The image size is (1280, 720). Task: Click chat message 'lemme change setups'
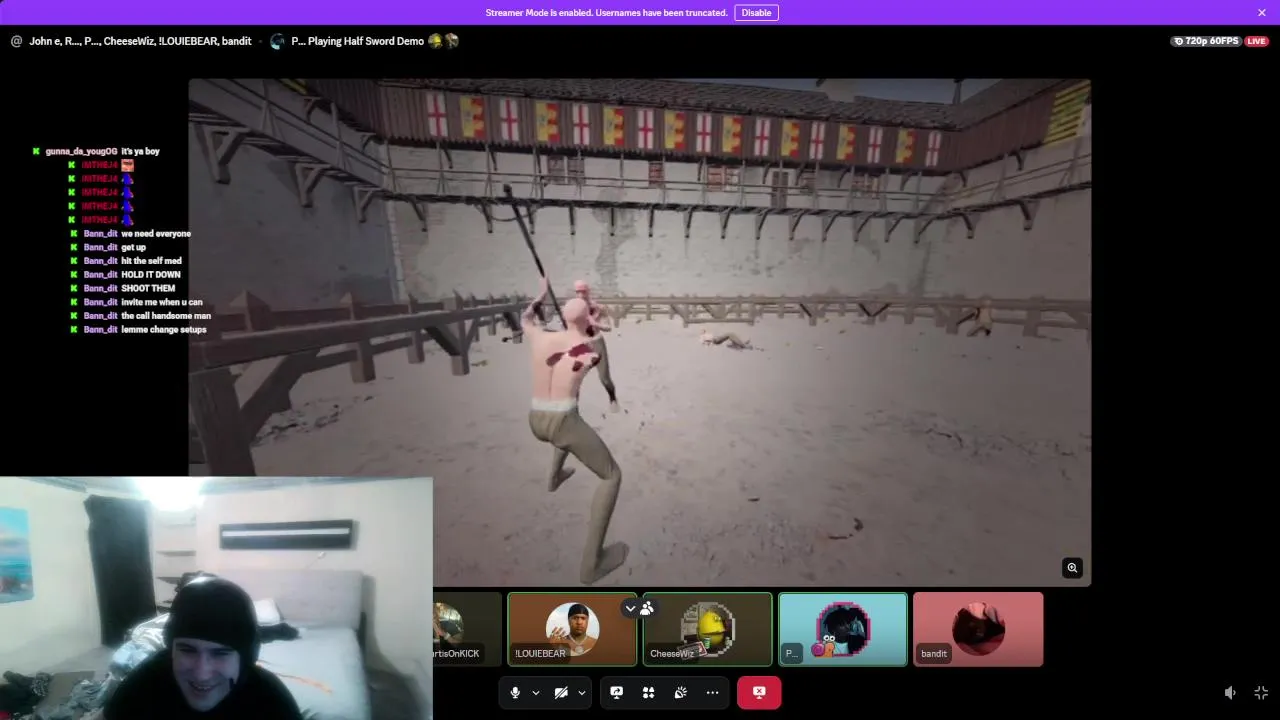164,329
